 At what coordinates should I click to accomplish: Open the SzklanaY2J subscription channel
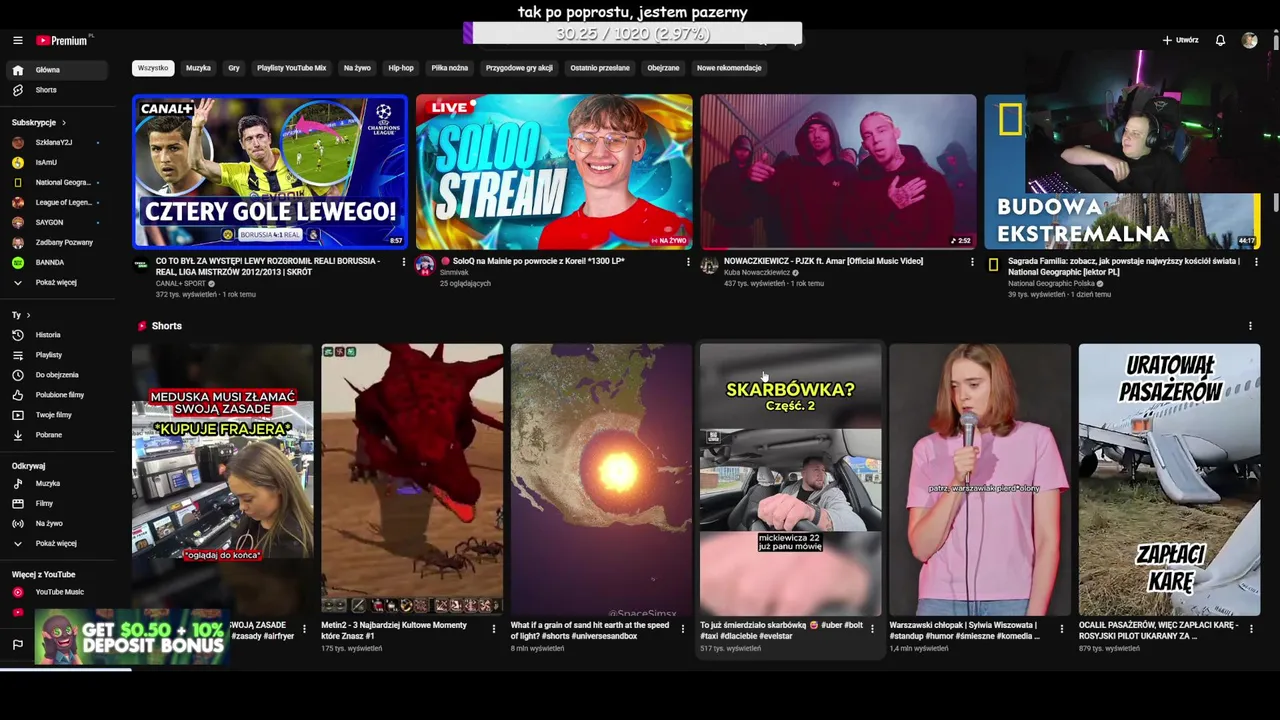[x=56, y=142]
